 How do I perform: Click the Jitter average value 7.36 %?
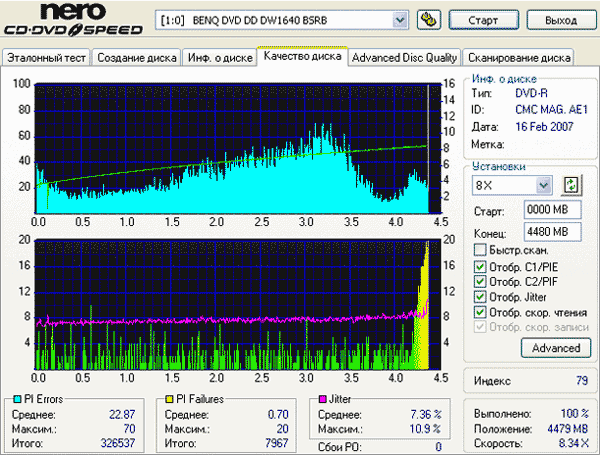pos(426,414)
